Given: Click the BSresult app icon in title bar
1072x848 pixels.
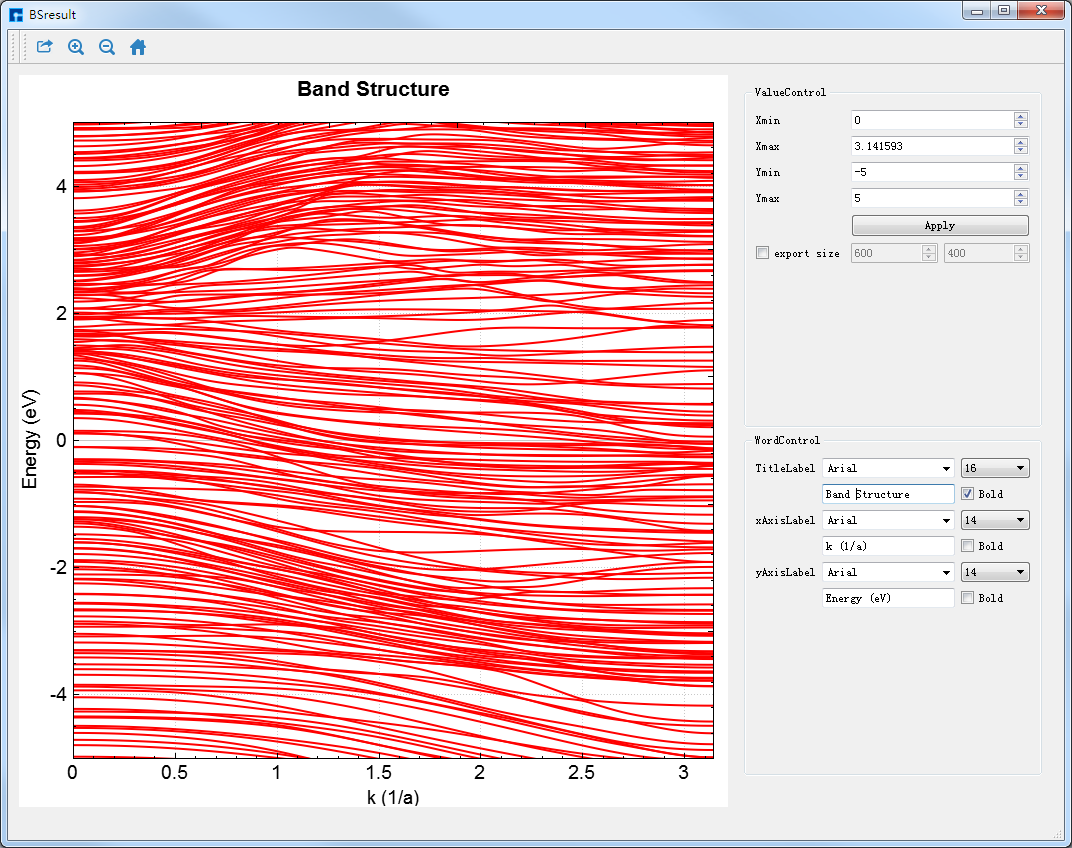Looking at the screenshot, I should 16,15.
